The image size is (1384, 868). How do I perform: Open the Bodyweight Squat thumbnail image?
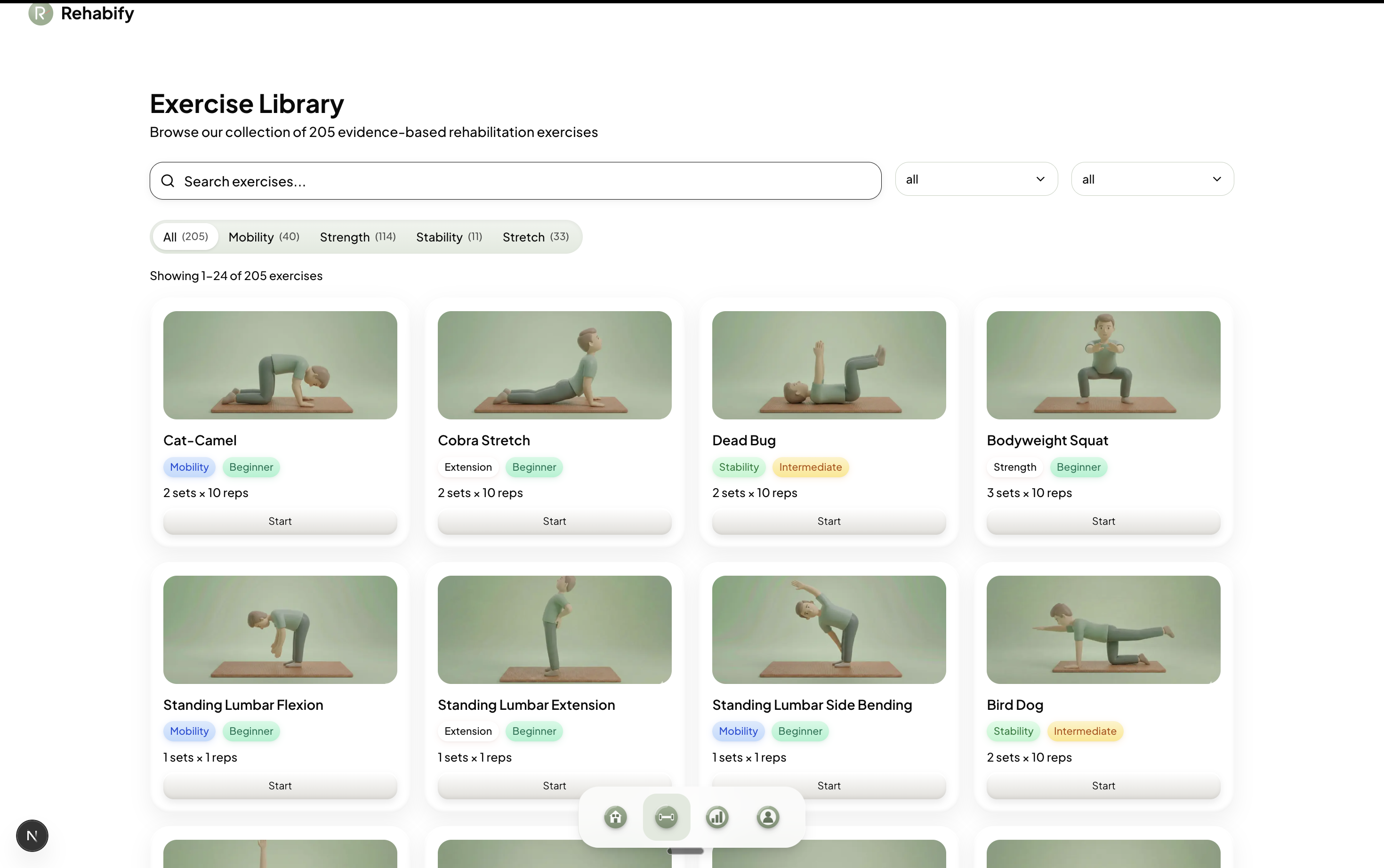1102,365
